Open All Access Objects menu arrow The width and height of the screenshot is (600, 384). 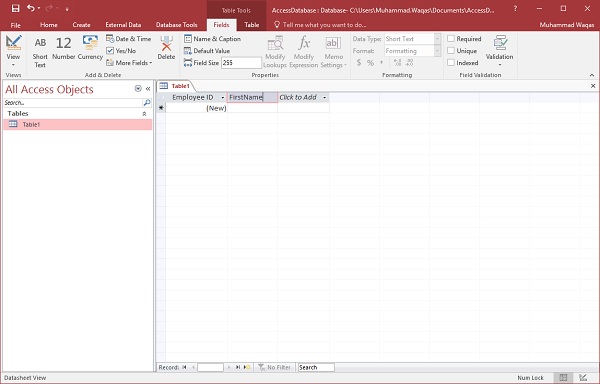click(138, 89)
